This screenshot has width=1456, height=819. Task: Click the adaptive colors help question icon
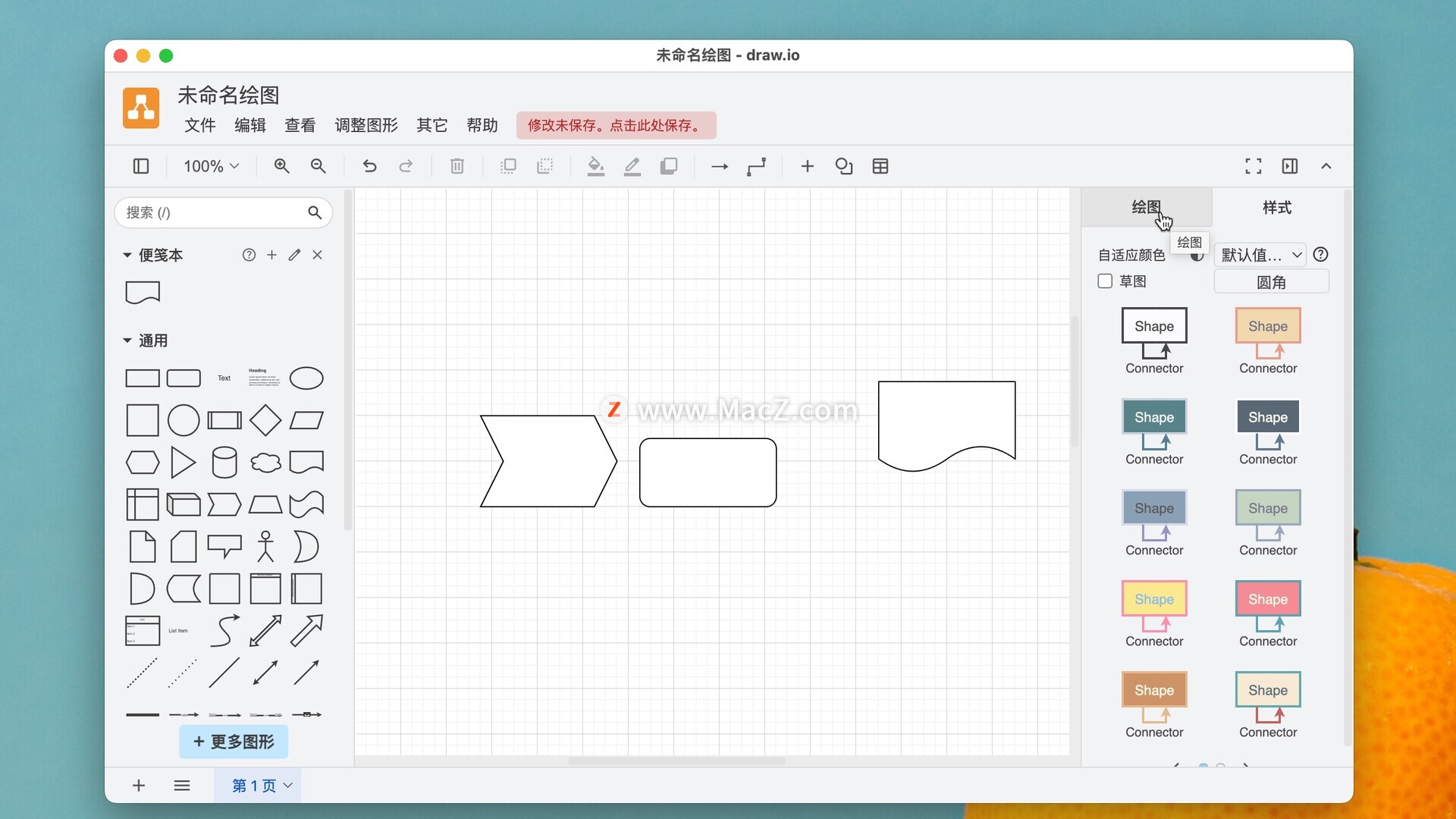pos(1320,255)
